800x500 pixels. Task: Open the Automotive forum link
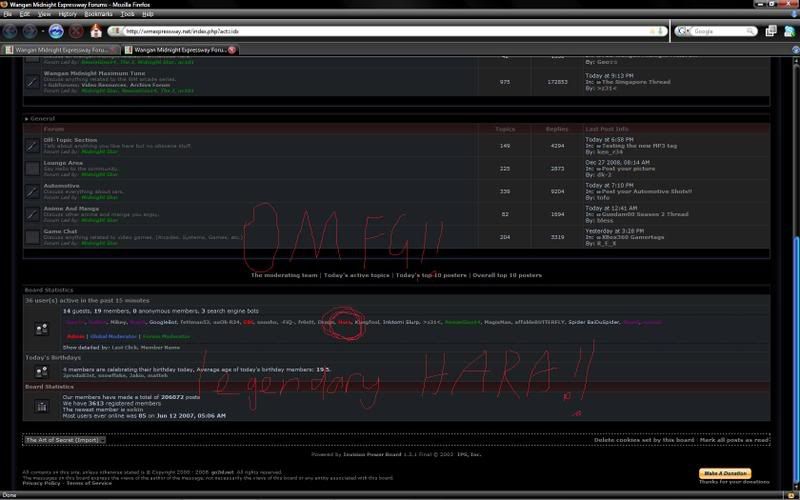(x=61, y=186)
